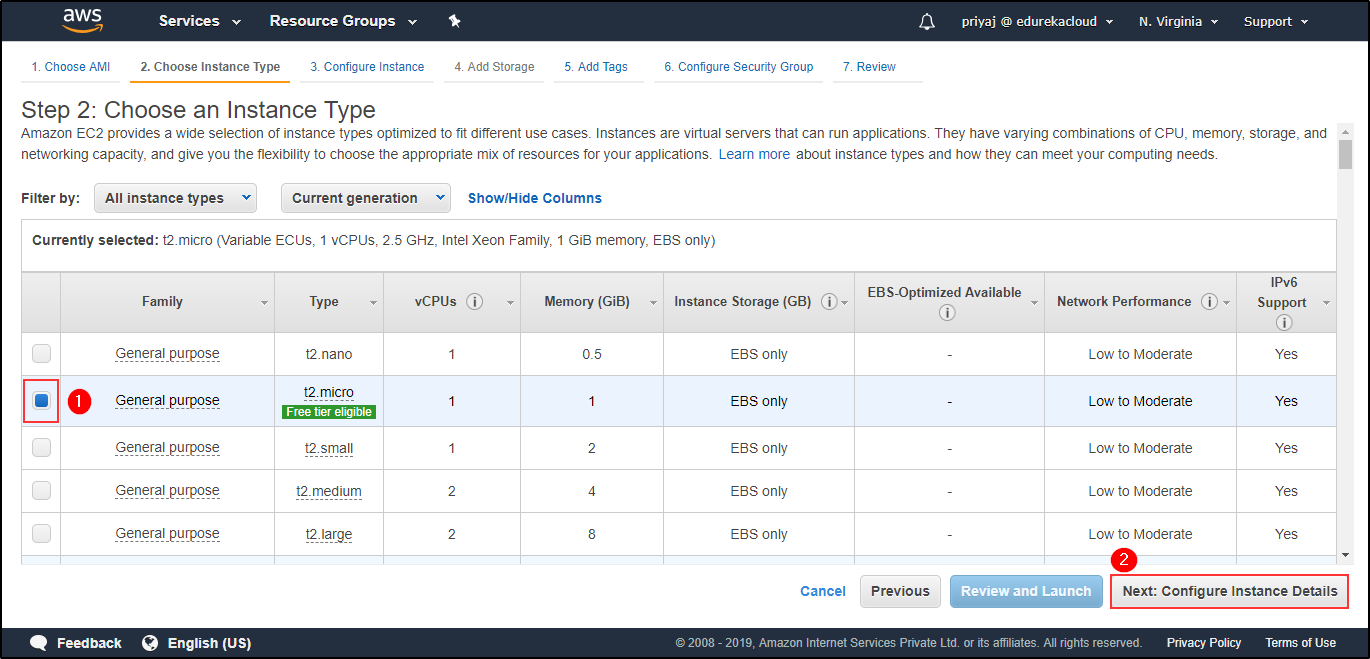Click the Learn more link
The image size is (1370, 659).
(x=754, y=155)
